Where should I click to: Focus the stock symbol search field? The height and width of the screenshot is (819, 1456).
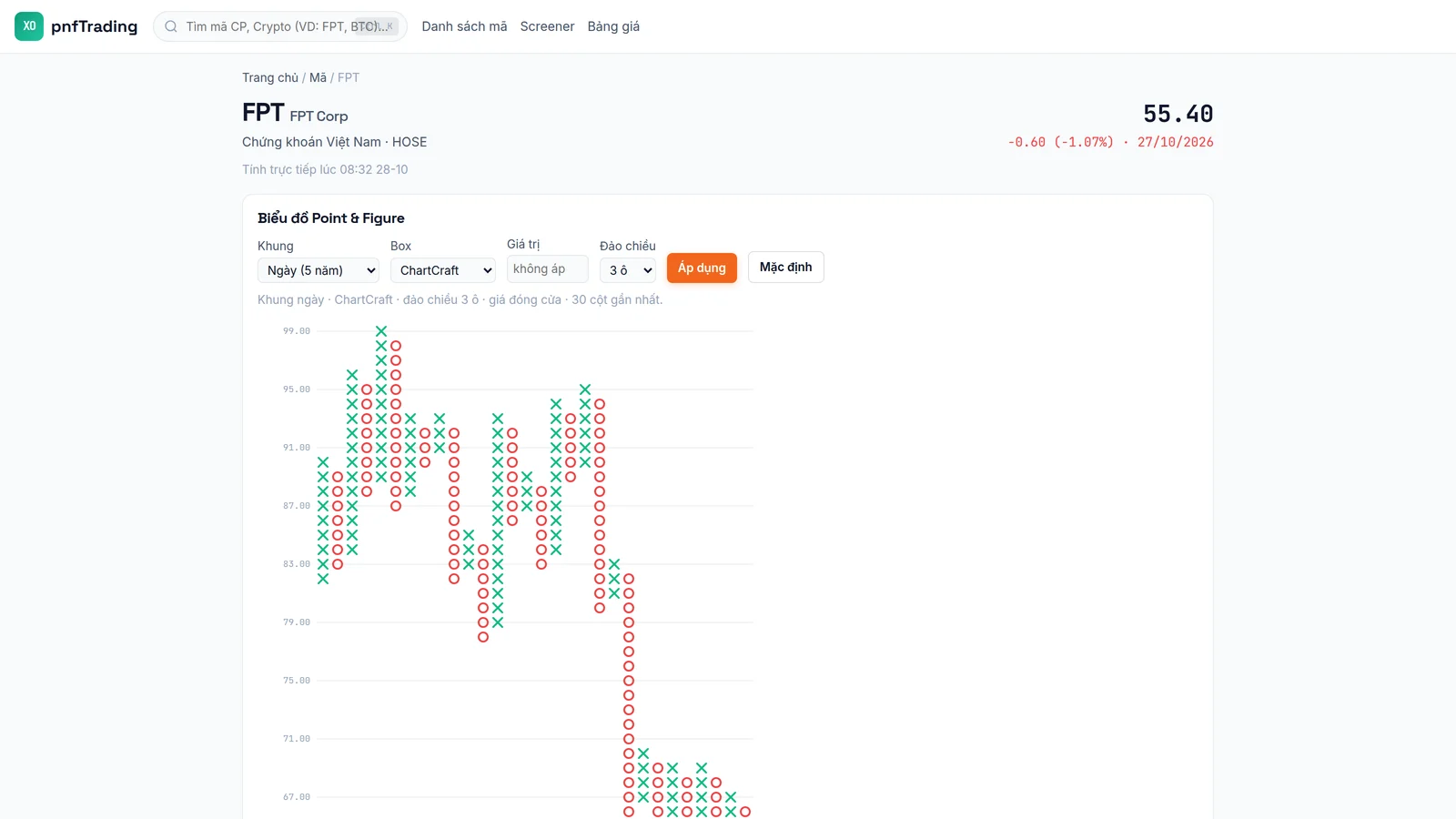click(x=280, y=26)
